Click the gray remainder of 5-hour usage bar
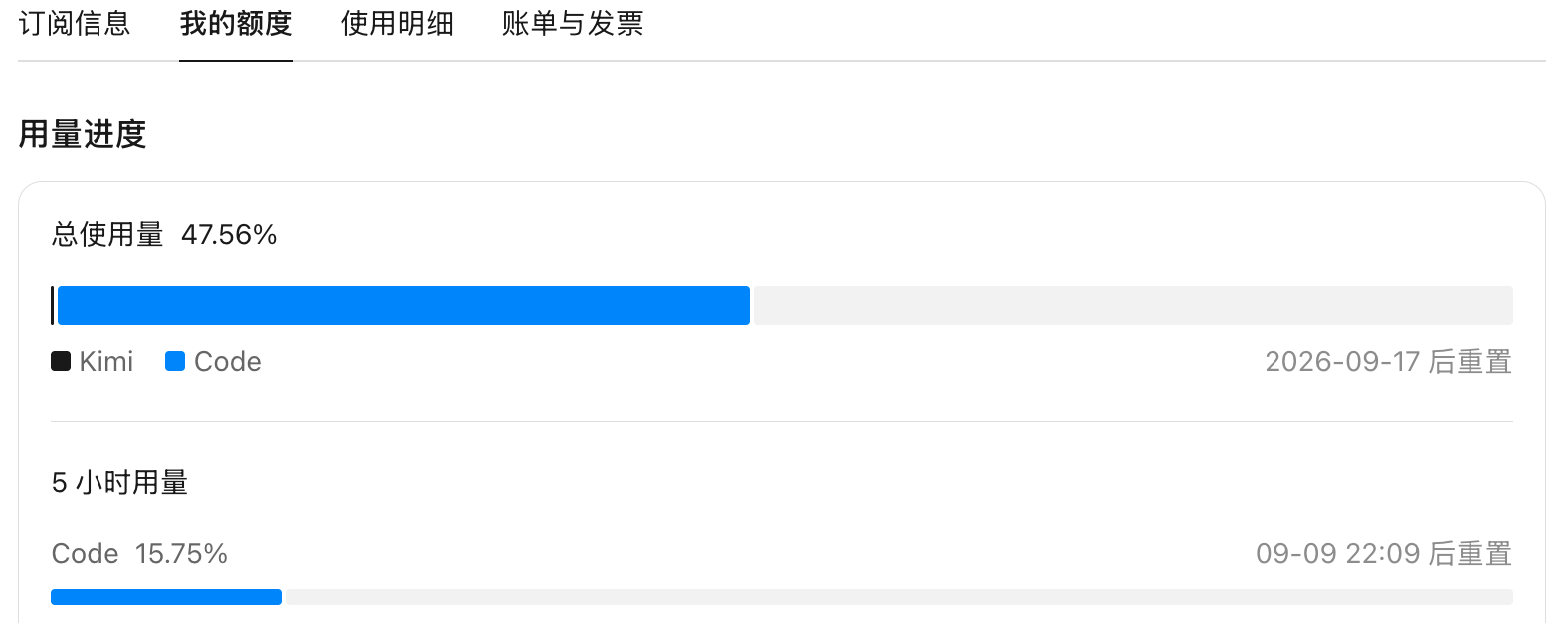The height and width of the screenshot is (623, 1568). [899, 597]
